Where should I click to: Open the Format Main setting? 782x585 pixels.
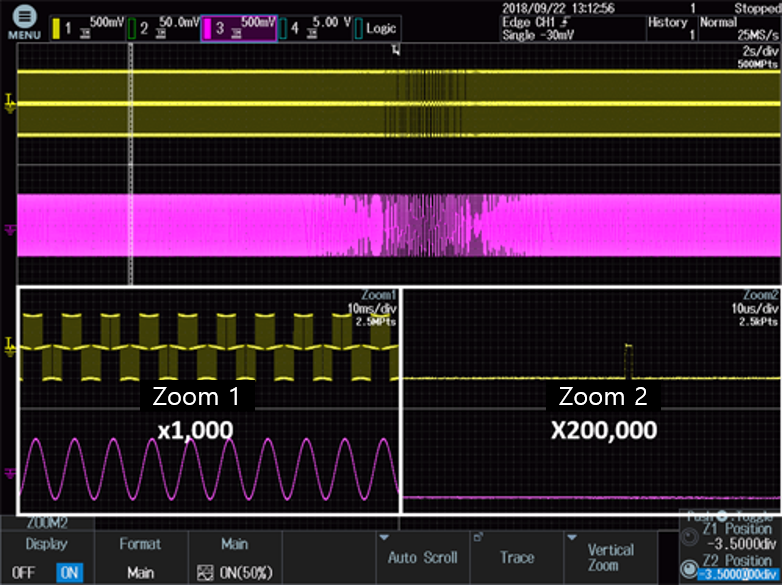click(x=141, y=557)
